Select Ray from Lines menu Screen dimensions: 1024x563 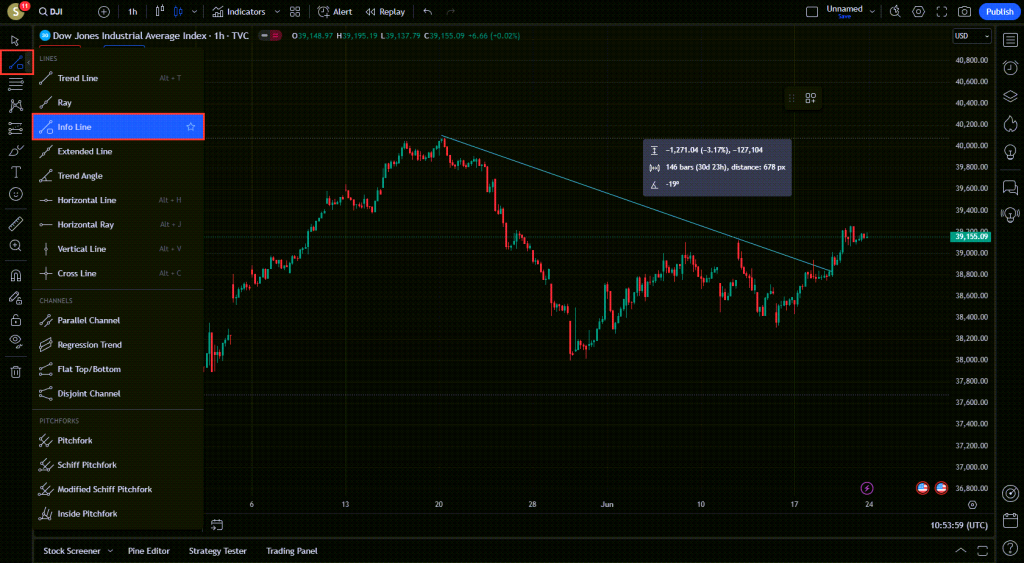click(118, 103)
